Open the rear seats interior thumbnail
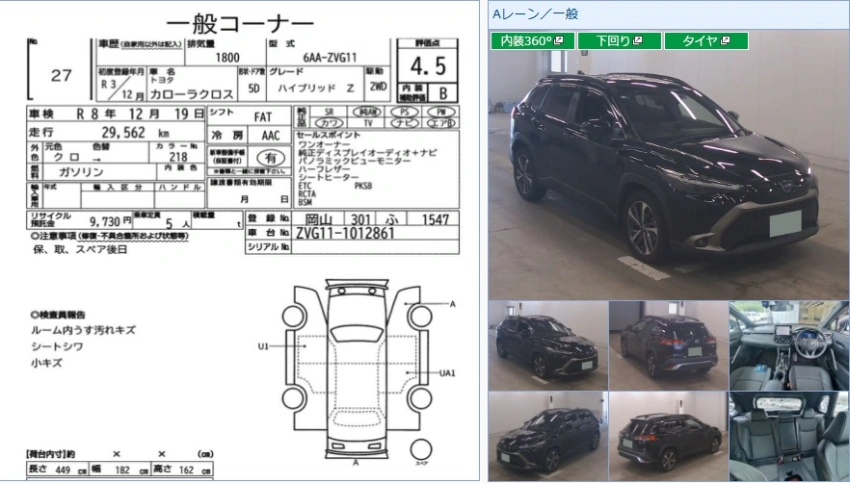This screenshot has height=483, width=850. [789, 436]
